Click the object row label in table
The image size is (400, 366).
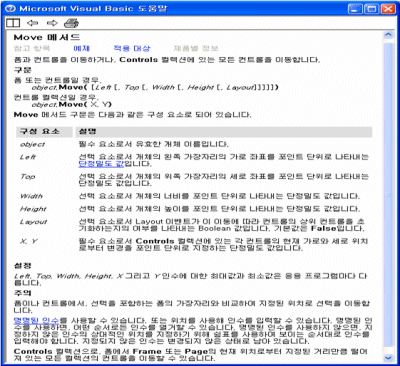[32, 144]
